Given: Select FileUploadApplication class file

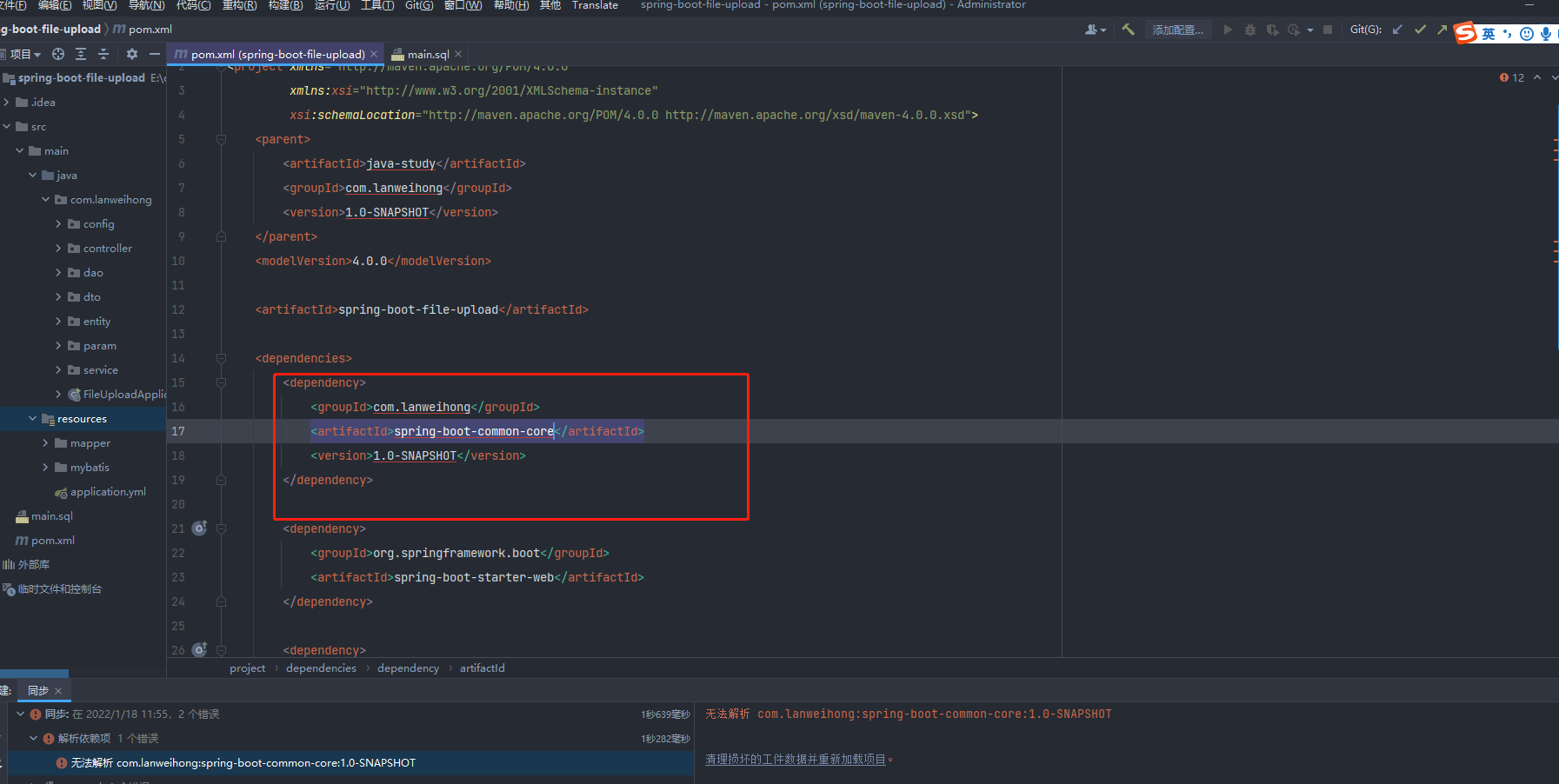Looking at the screenshot, I should point(117,394).
